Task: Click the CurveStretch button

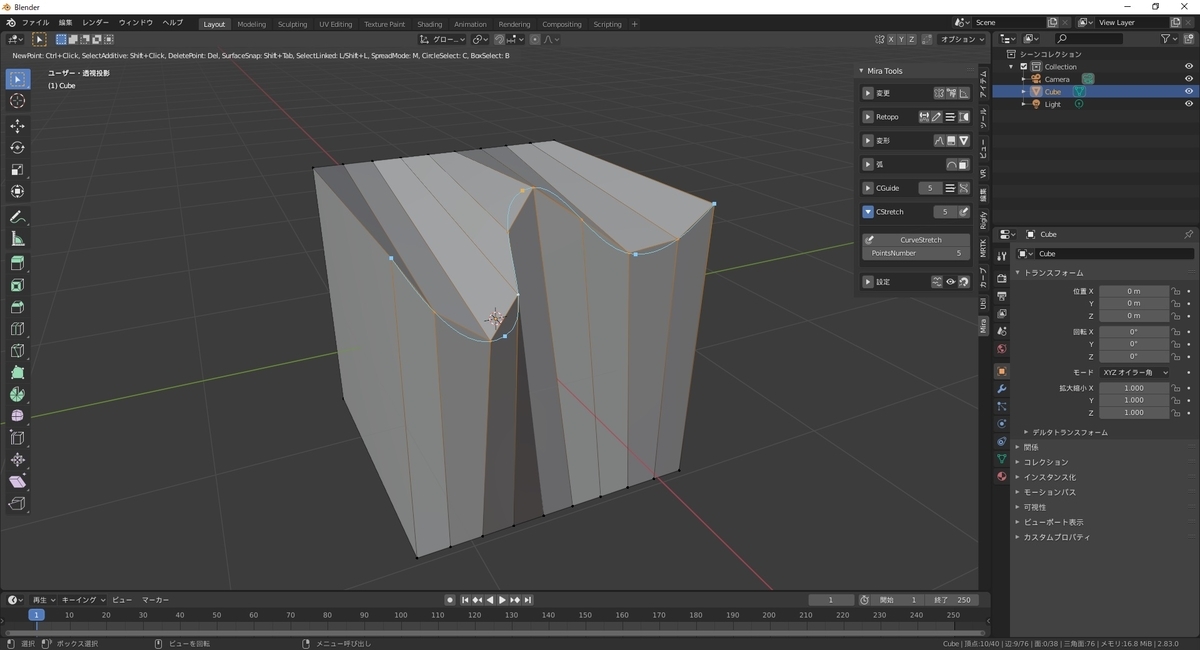Action: (x=916, y=240)
